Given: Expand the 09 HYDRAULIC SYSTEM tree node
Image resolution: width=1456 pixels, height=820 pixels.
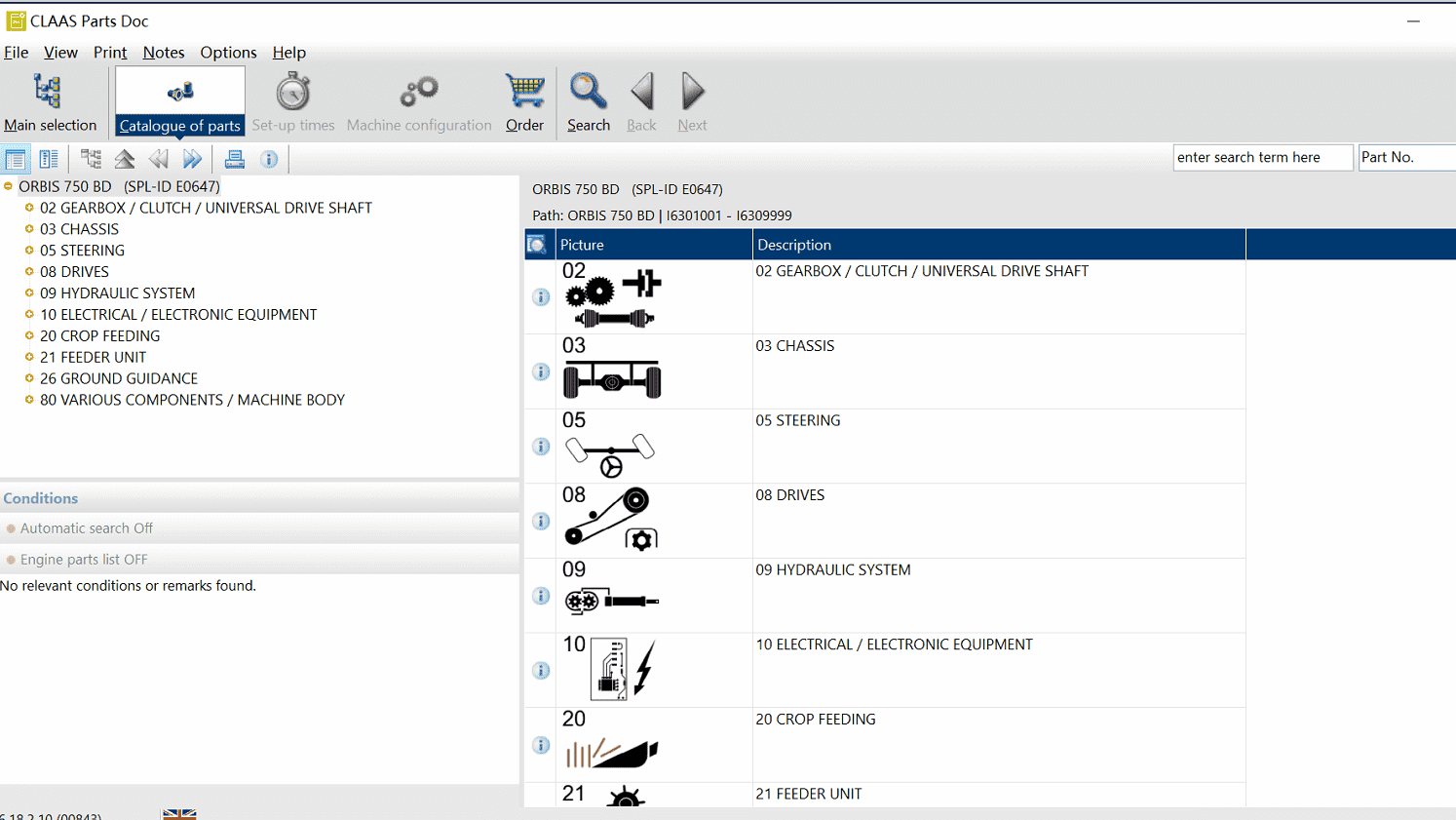Looking at the screenshot, I should [x=29, y=293].
